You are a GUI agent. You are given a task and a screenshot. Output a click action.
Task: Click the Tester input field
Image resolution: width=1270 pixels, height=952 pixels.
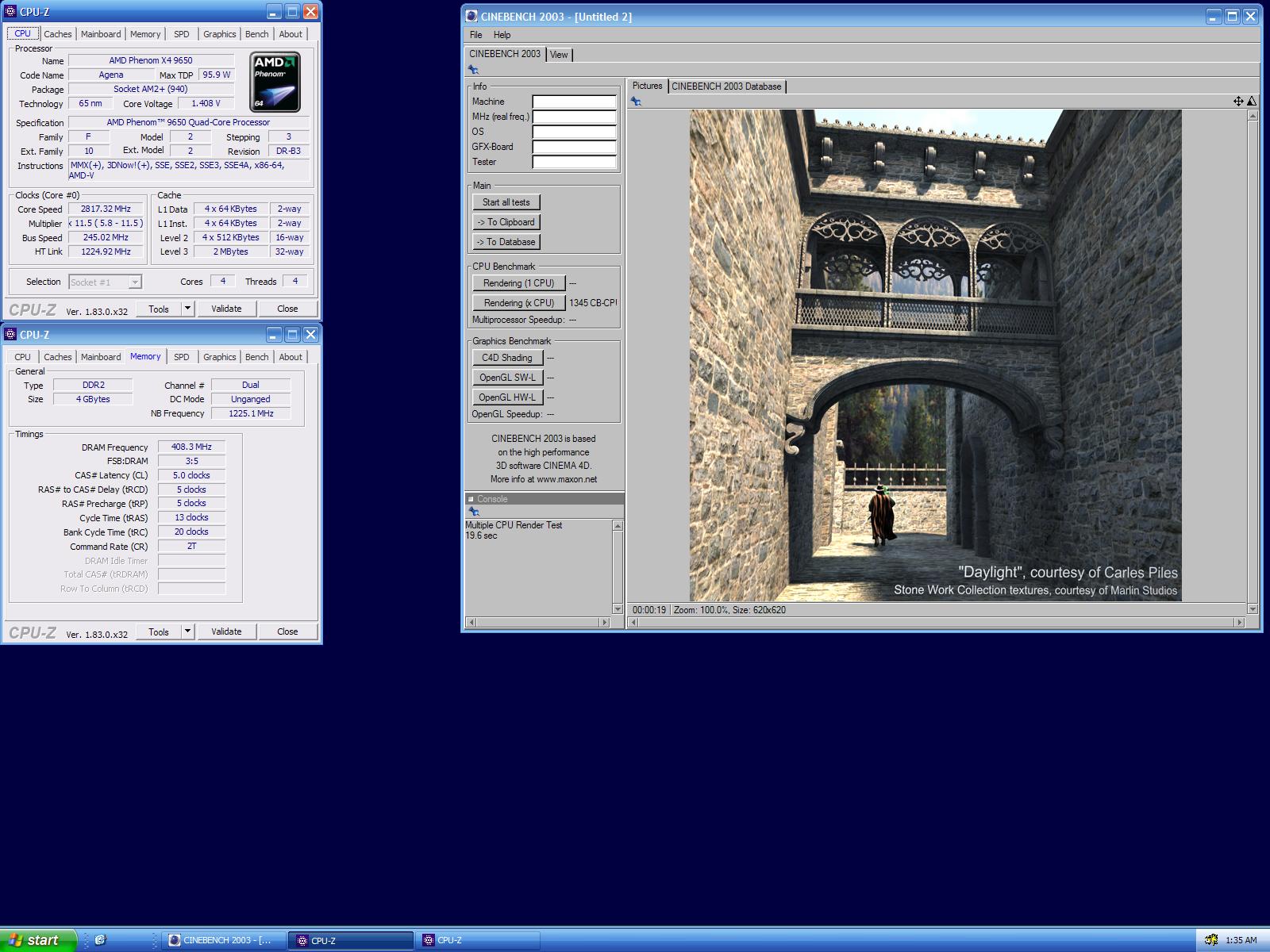574,162
